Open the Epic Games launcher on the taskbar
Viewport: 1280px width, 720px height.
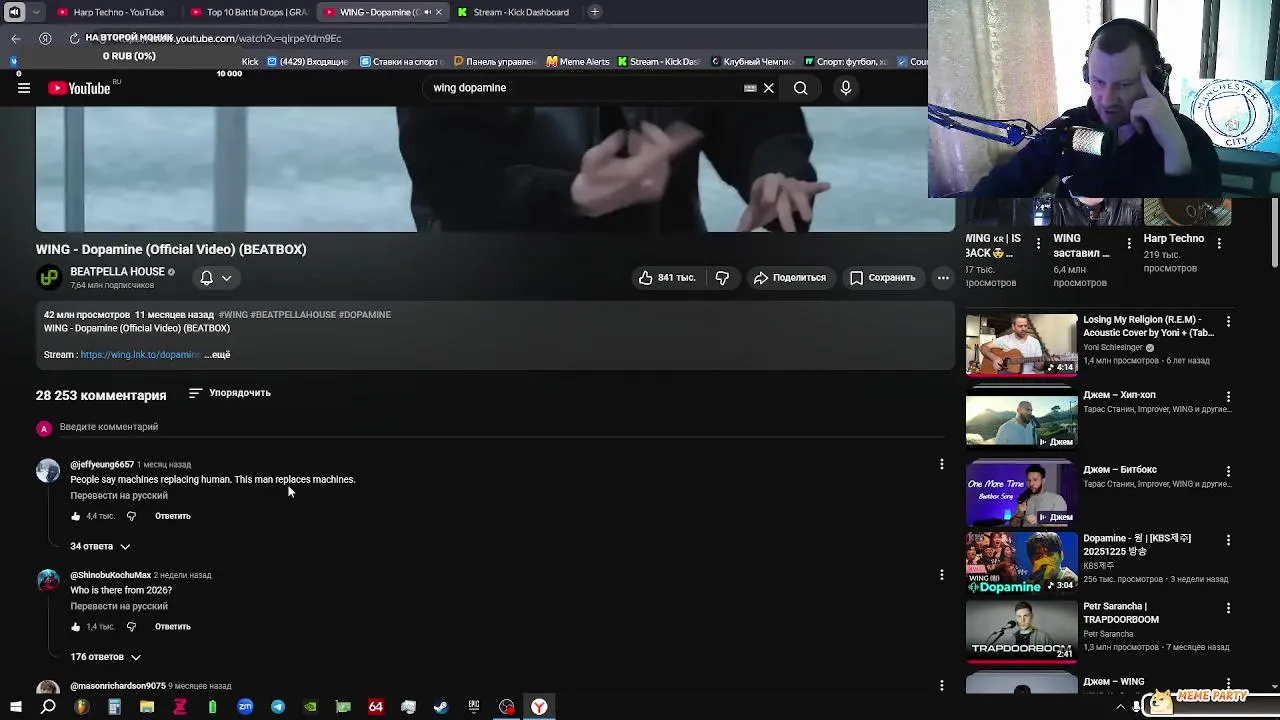(x=473, y=707)
